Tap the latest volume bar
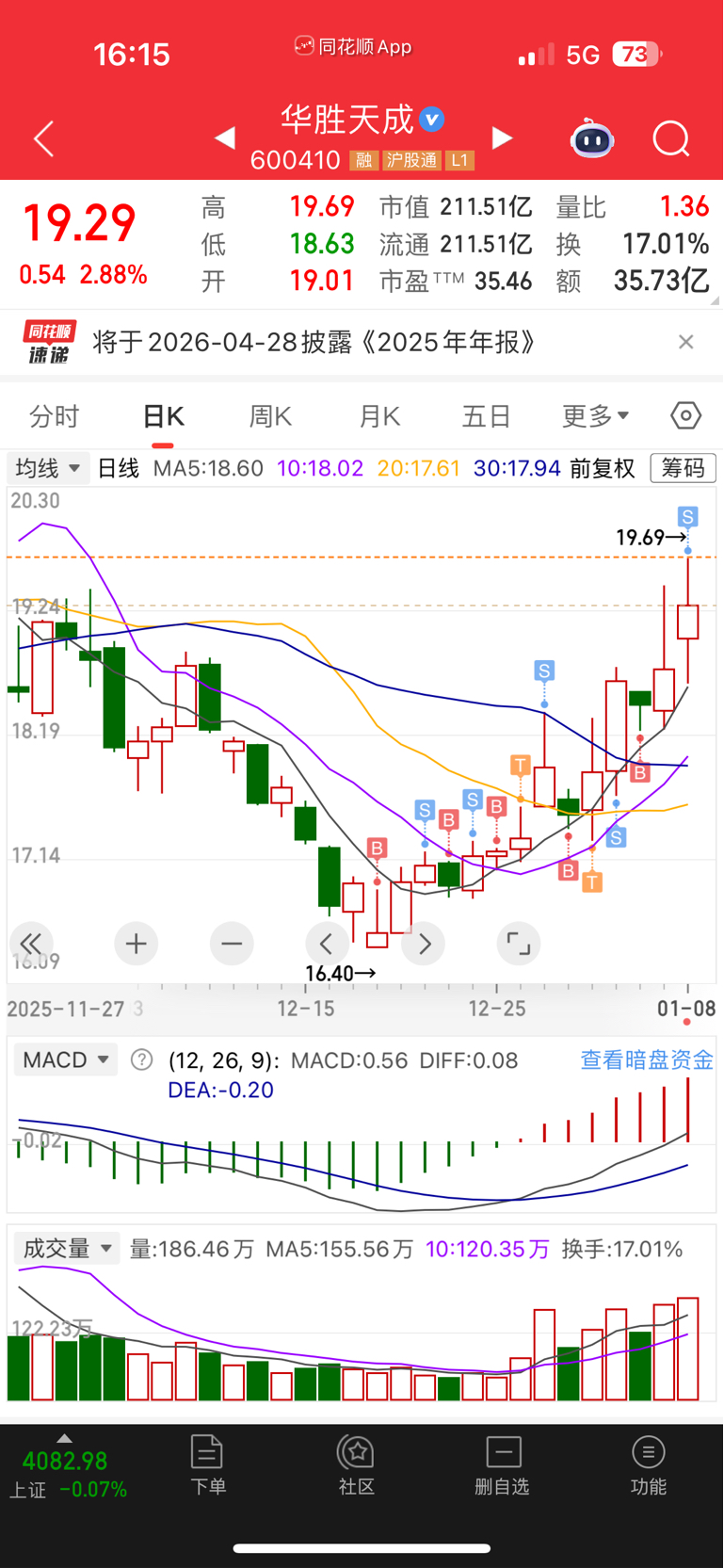The image size is (724, 1568). 688,1349
